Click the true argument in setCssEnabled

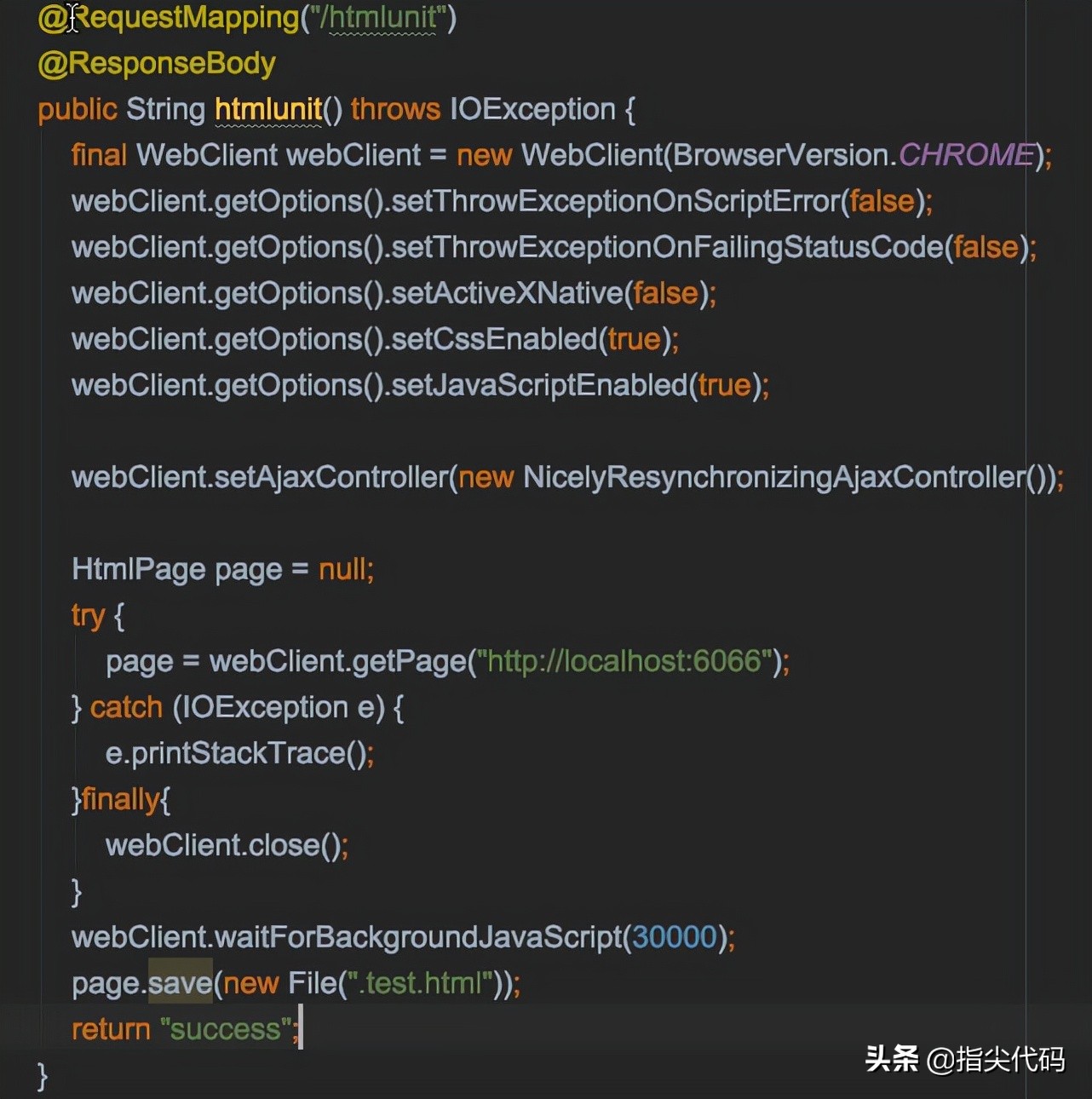(635, 338)
